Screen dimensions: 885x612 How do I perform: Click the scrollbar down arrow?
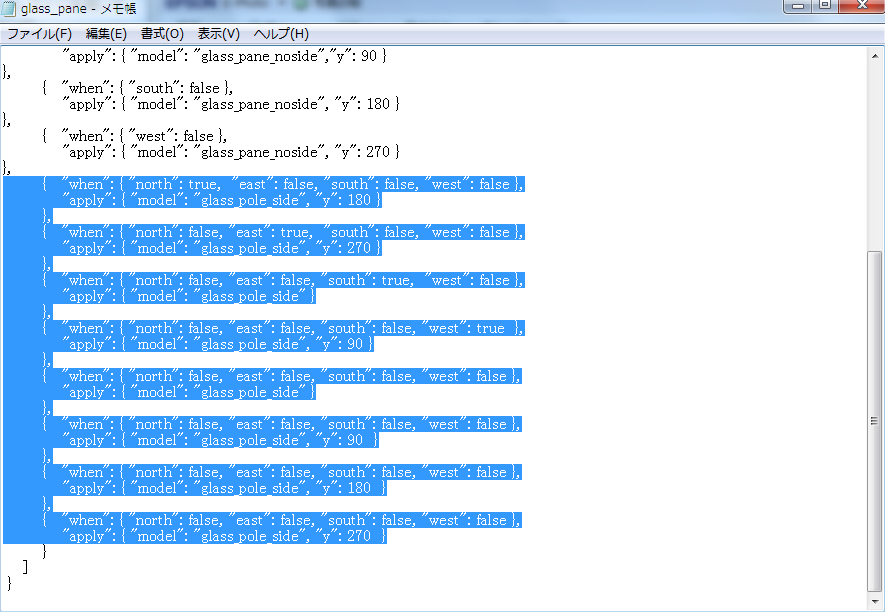click(875, 601)
